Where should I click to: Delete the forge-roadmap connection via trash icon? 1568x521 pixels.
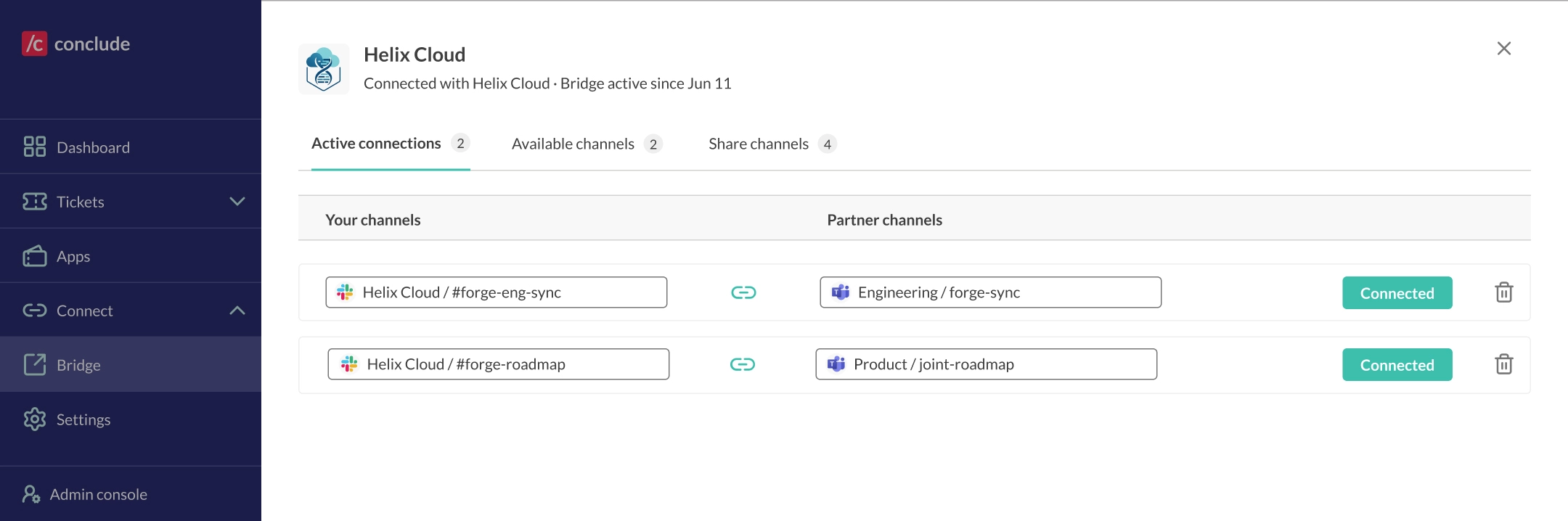pyautogui.click(x=1504, y=364)
